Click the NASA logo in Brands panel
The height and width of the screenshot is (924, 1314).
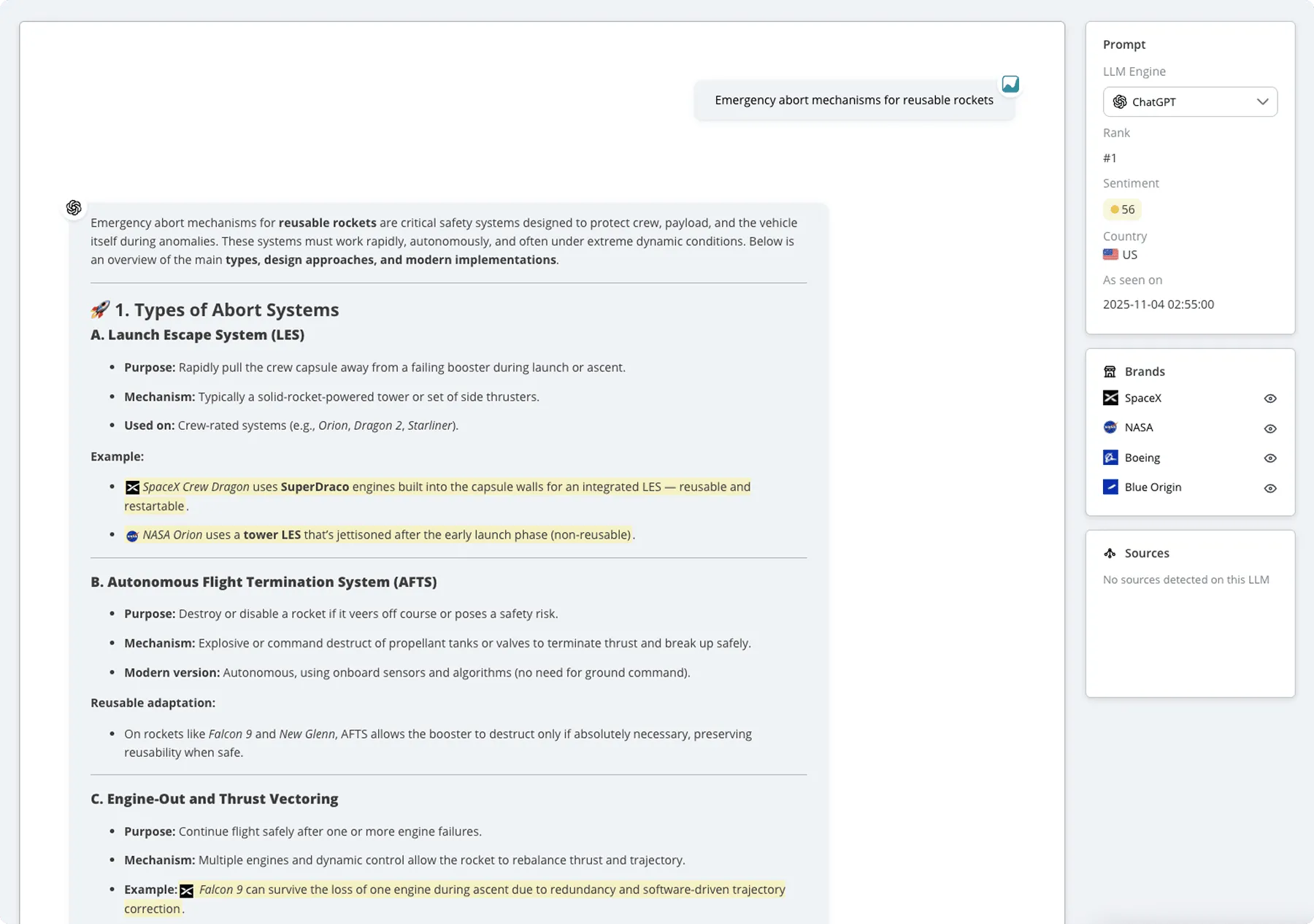pos(1110,428)
